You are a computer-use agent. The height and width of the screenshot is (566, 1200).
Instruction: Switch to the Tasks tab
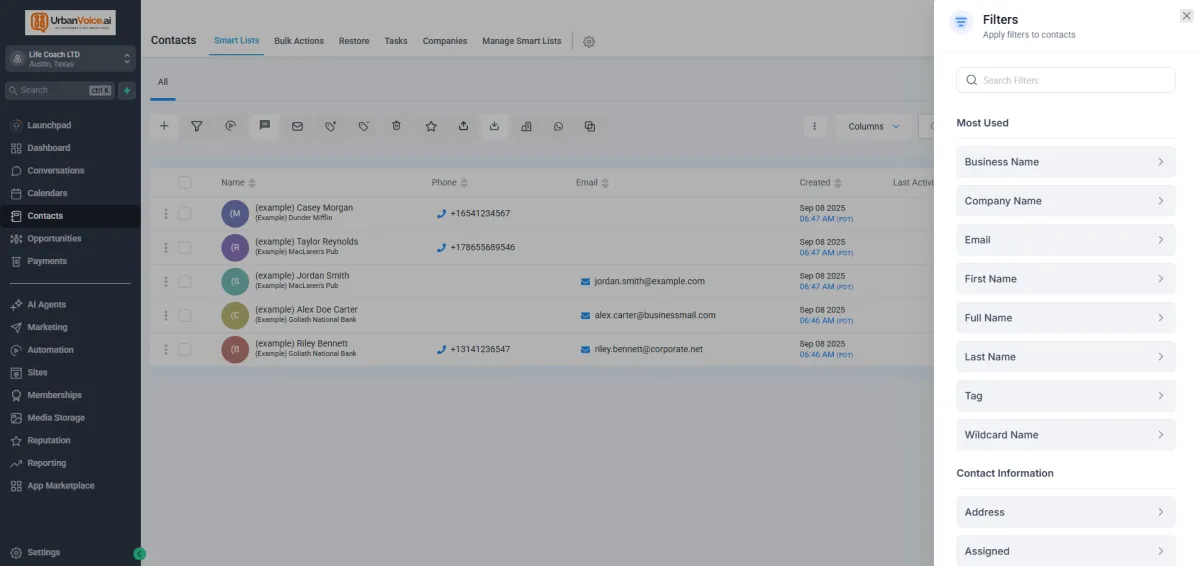[396, 41]
